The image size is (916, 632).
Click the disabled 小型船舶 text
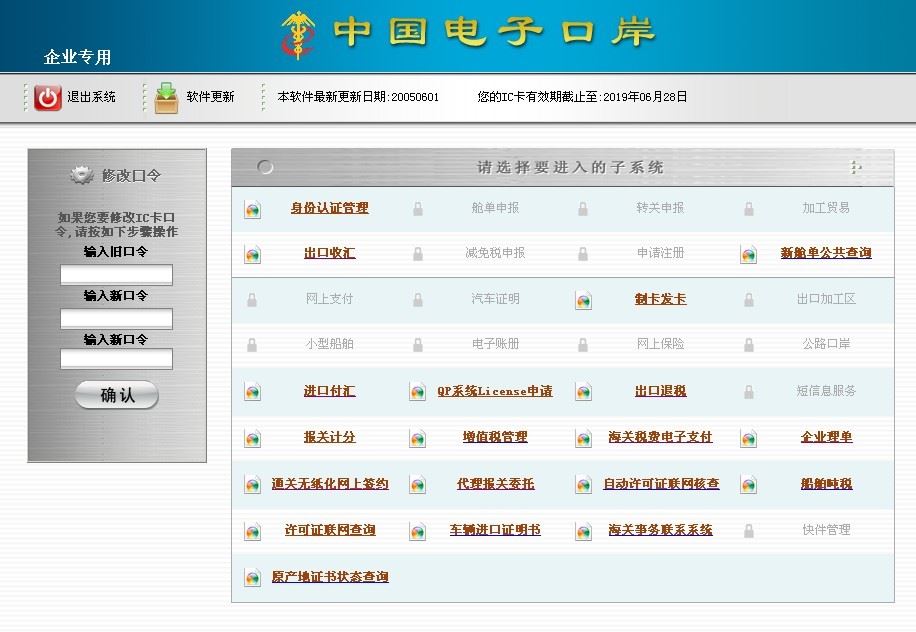pyautogui.click(x=329, y=344)
